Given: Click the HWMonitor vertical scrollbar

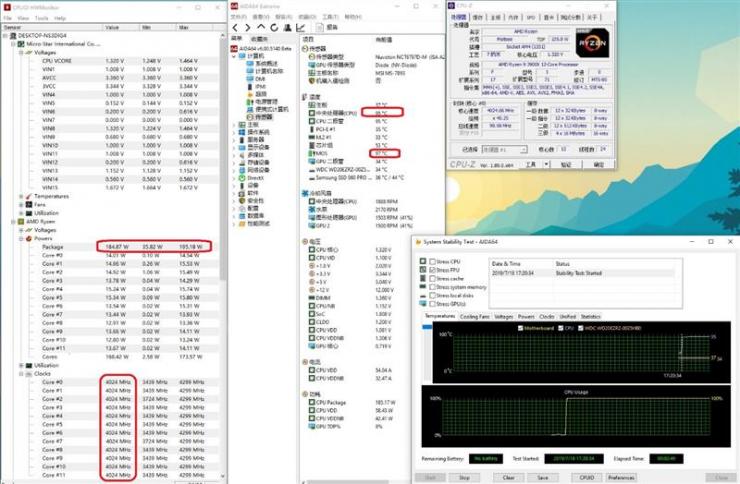Looking at the screenshot, I should [x=223, y=255].
